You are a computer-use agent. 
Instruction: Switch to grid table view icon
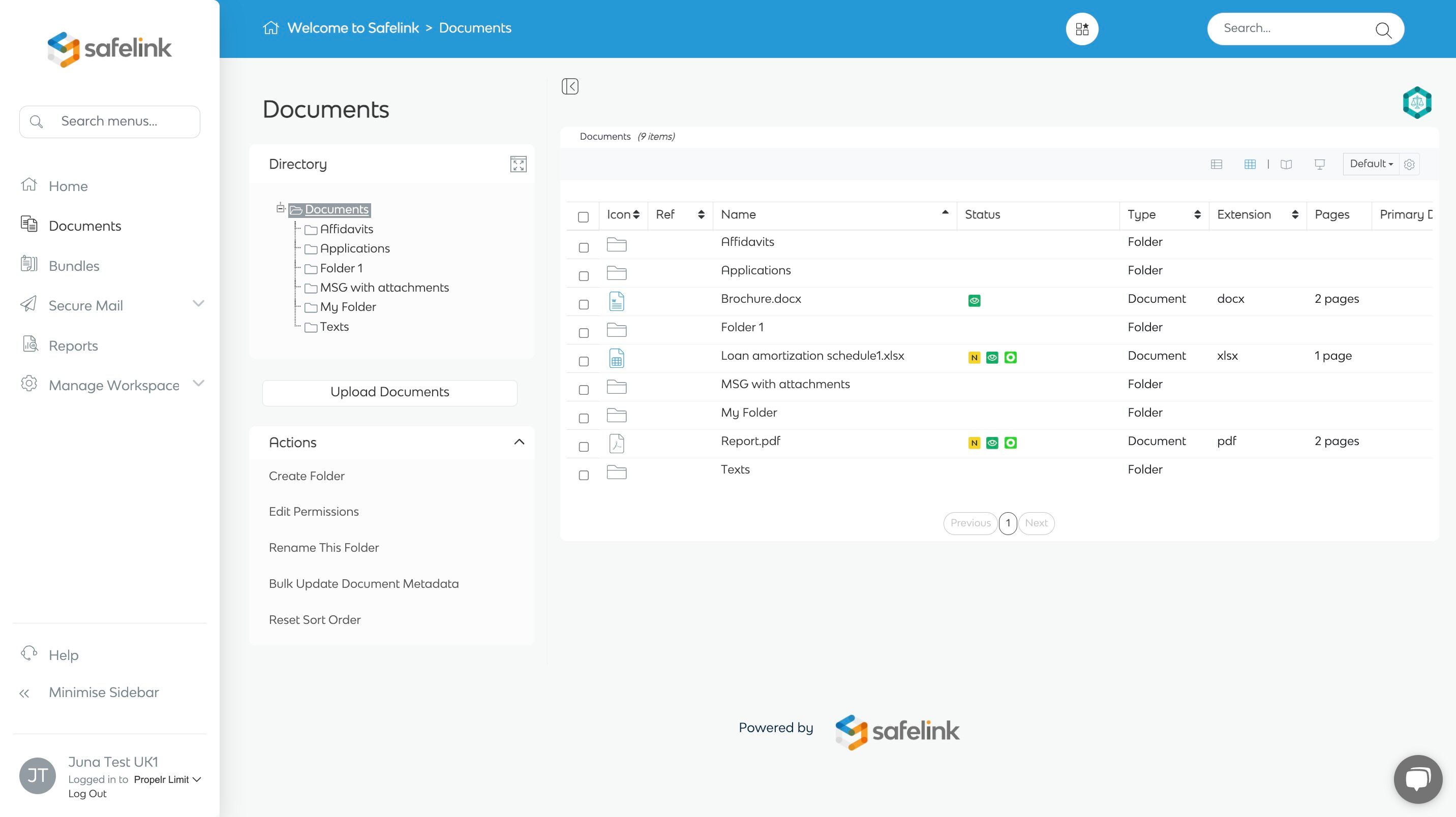click(x=1250, y=165)
